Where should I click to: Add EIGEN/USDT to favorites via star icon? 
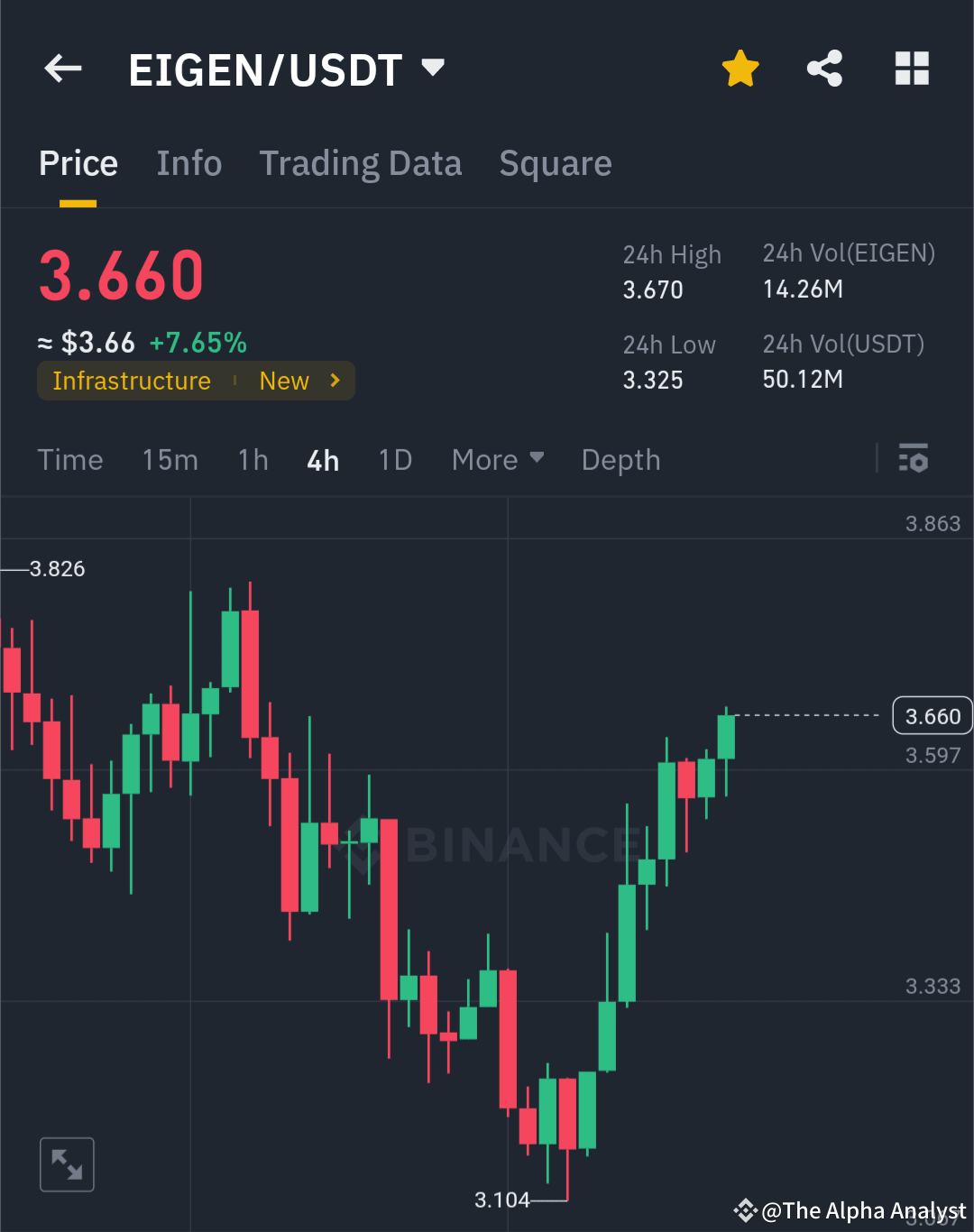click(740, 68)
